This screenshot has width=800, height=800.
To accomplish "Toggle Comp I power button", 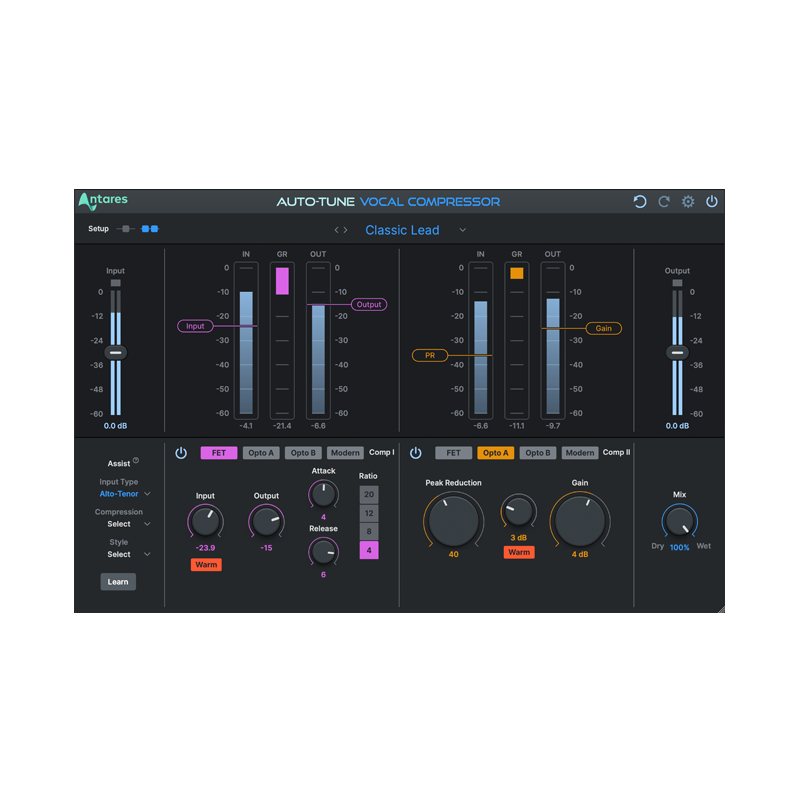I will (x=181, y=453).
